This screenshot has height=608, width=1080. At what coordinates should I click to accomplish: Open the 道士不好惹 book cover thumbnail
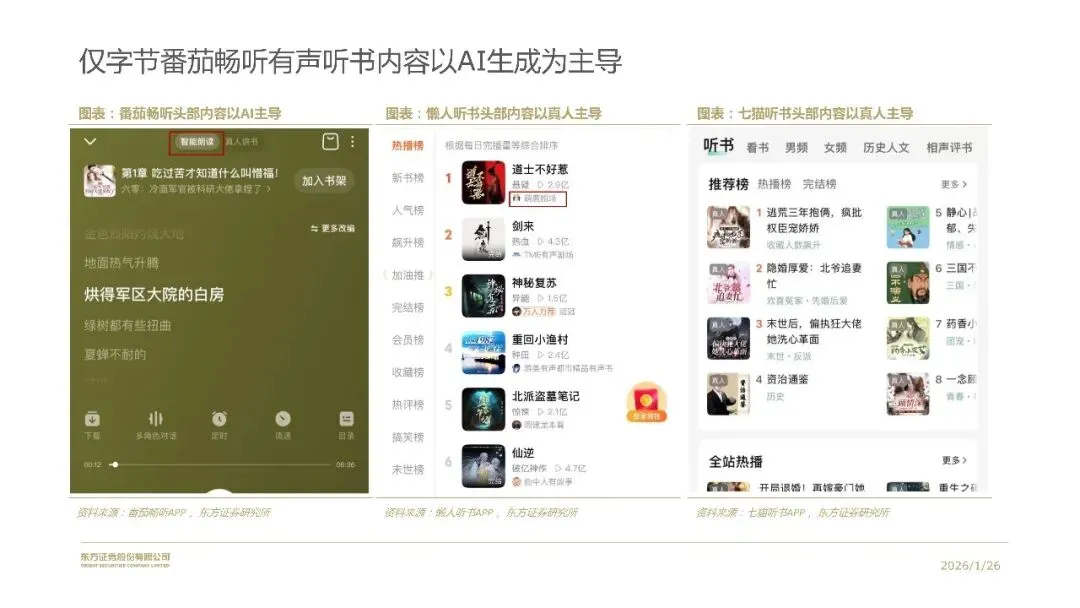pos(483,182)
